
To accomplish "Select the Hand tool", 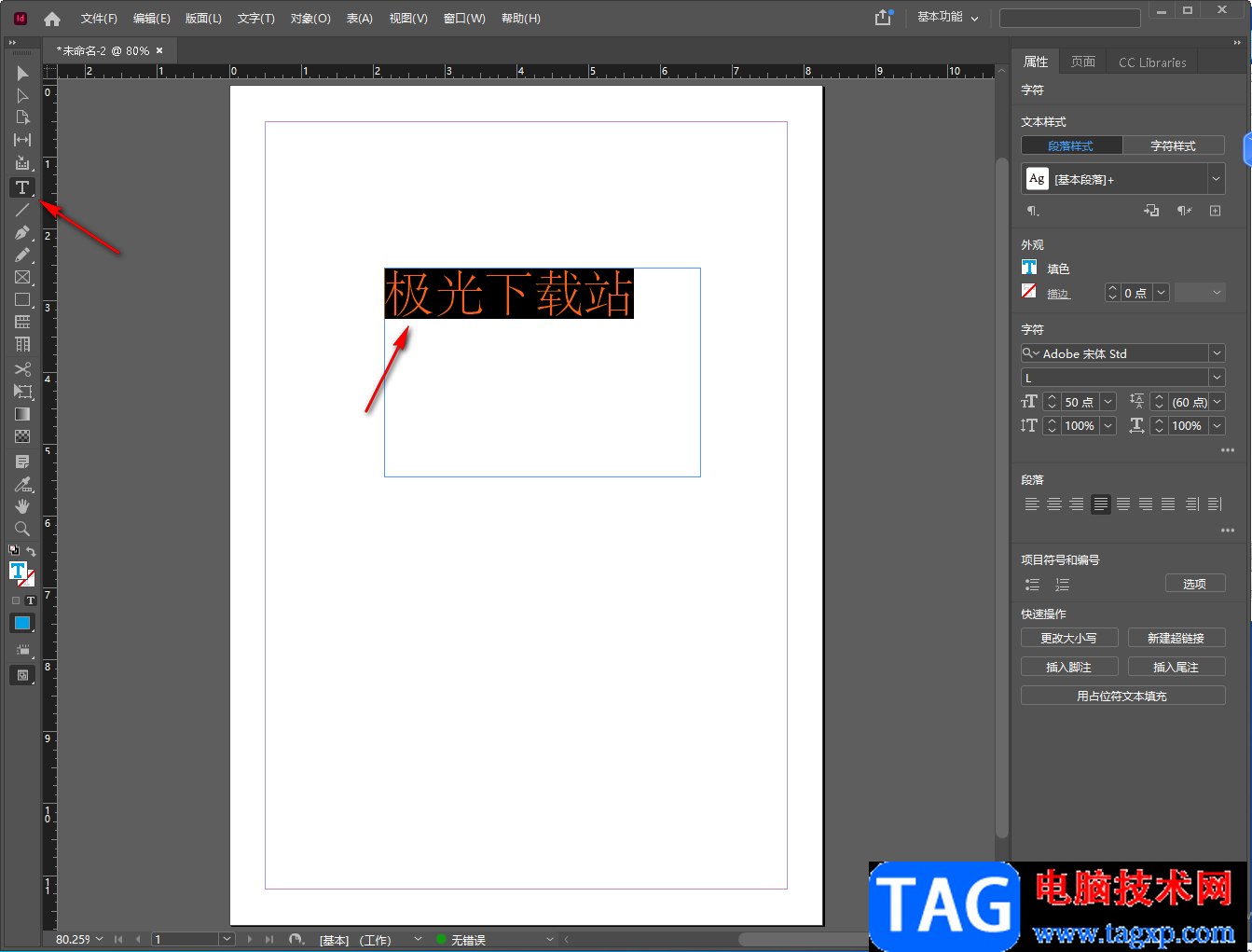I will (22, 506).
